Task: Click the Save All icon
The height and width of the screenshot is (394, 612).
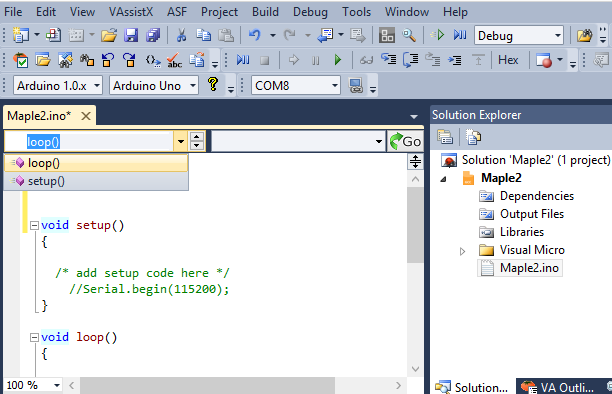Action: [153, 36]
